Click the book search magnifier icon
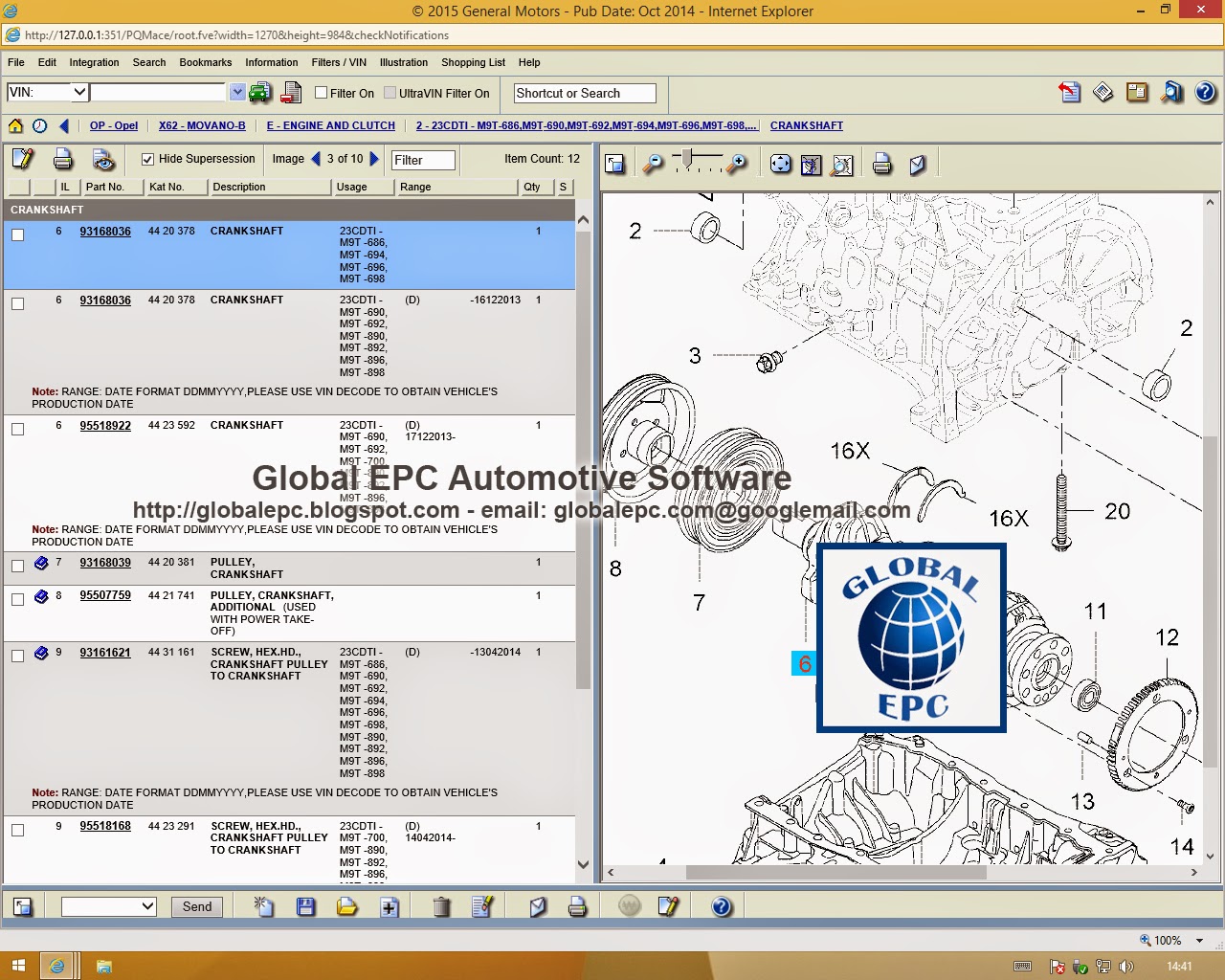This screenshot has height=980, width=1225. click(x=1171, y=93)
